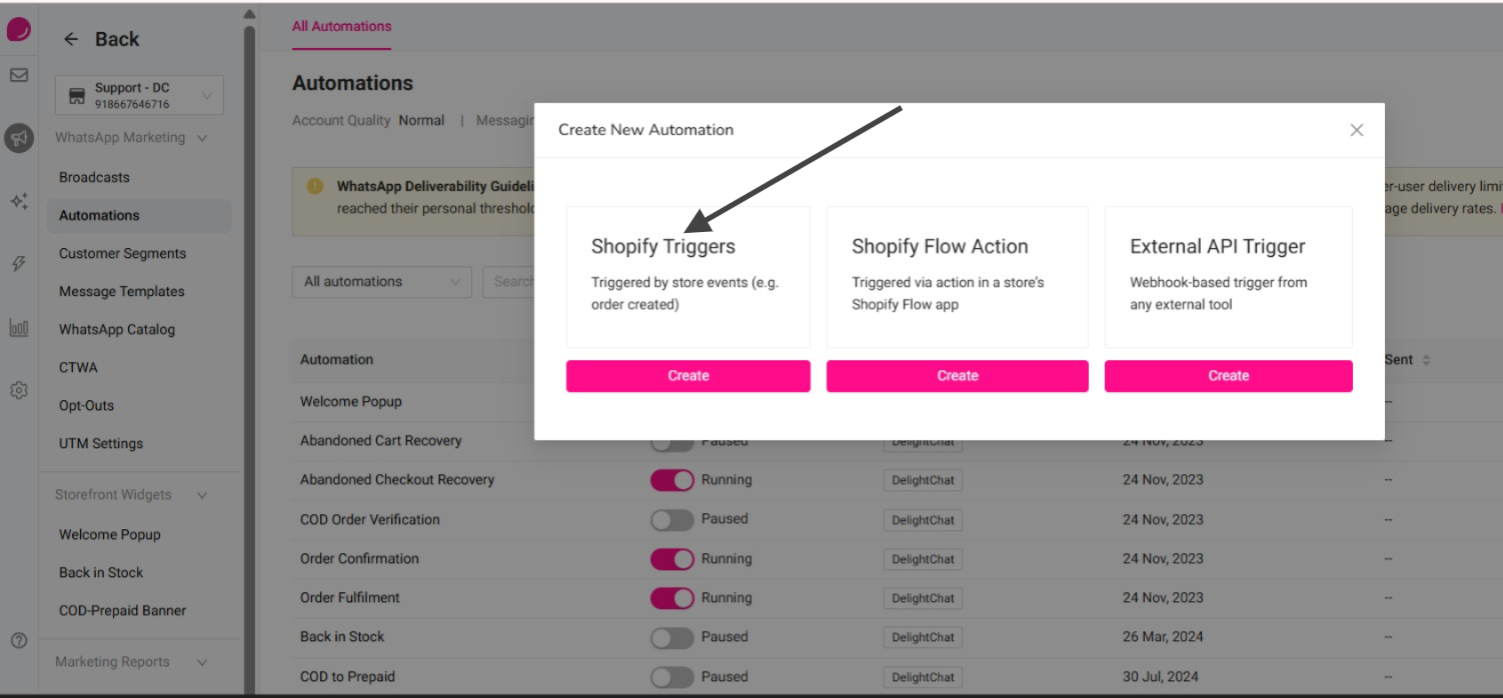Click DelightChat tag in Order Confirmation row
The image size is (1503, 698).
(x=923, y=559)
